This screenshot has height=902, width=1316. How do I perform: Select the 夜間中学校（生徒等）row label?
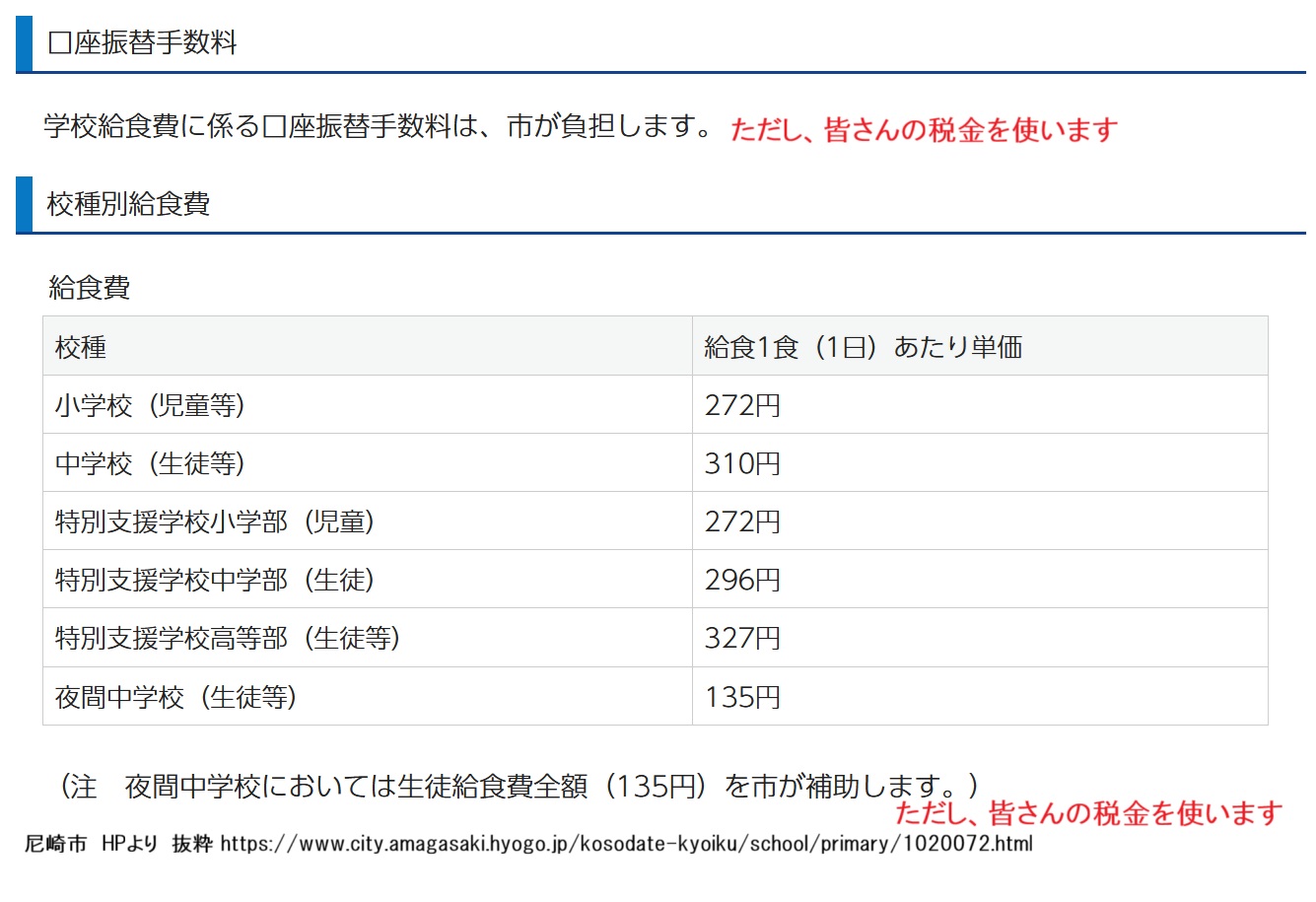[x=175, y=697]
